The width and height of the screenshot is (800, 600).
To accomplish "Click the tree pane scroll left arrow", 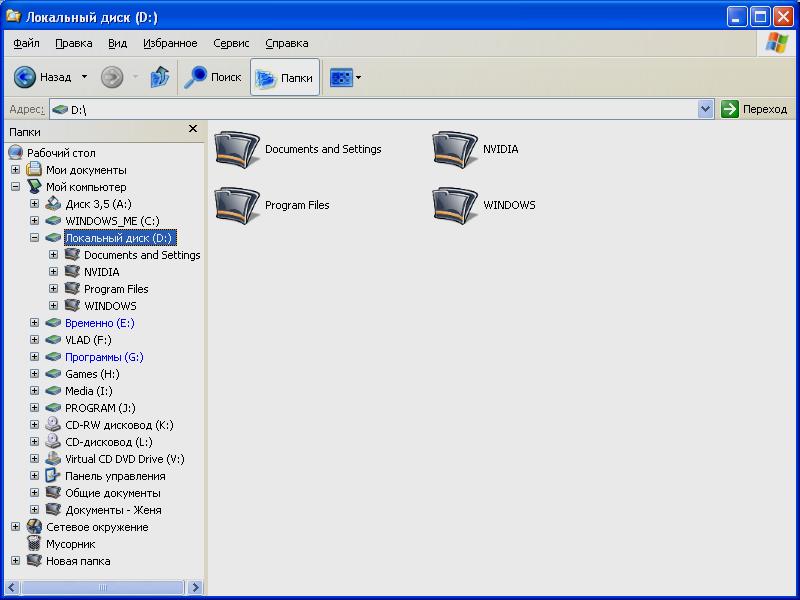I will (x=12, y=588).
